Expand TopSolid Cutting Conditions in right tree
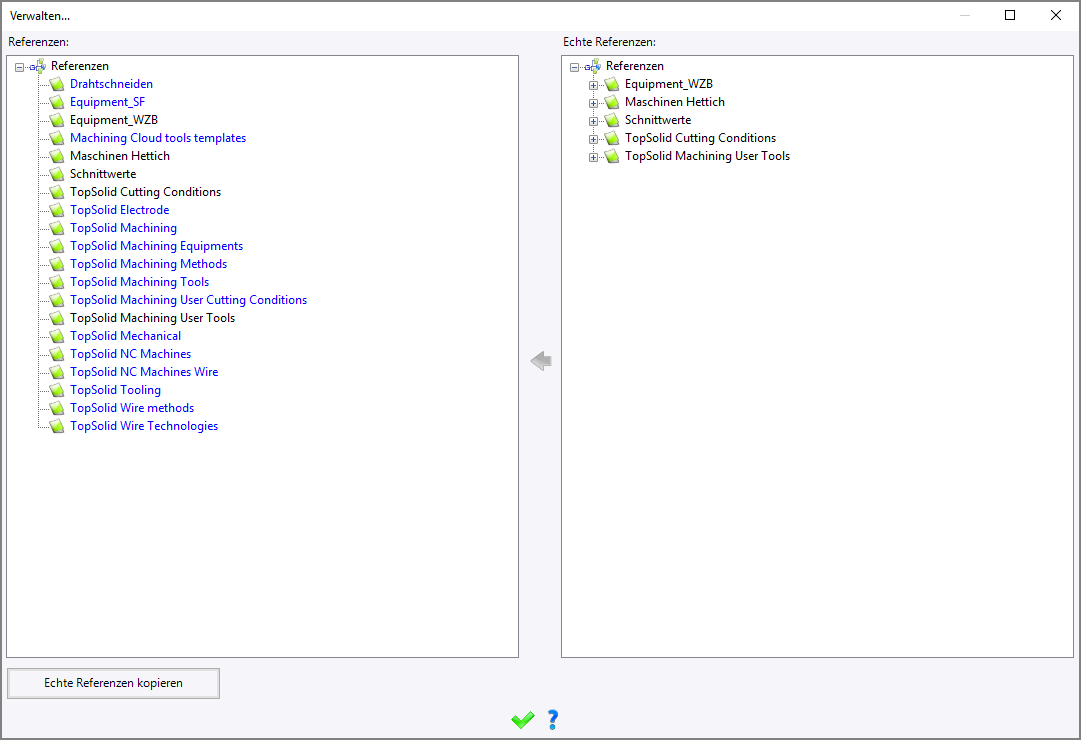 click(593, 139)
